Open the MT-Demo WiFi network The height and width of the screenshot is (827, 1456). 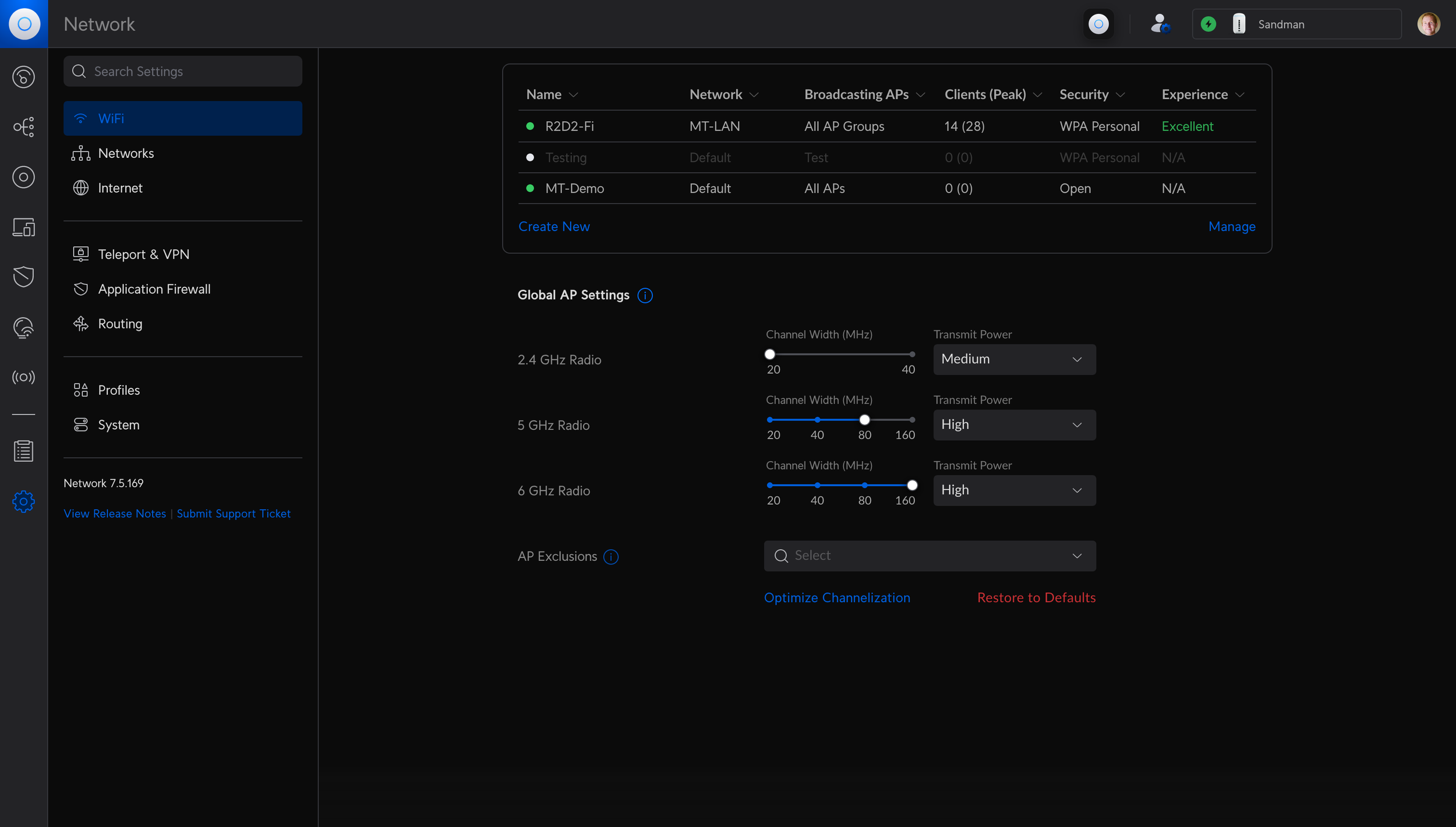click(886, 188)
